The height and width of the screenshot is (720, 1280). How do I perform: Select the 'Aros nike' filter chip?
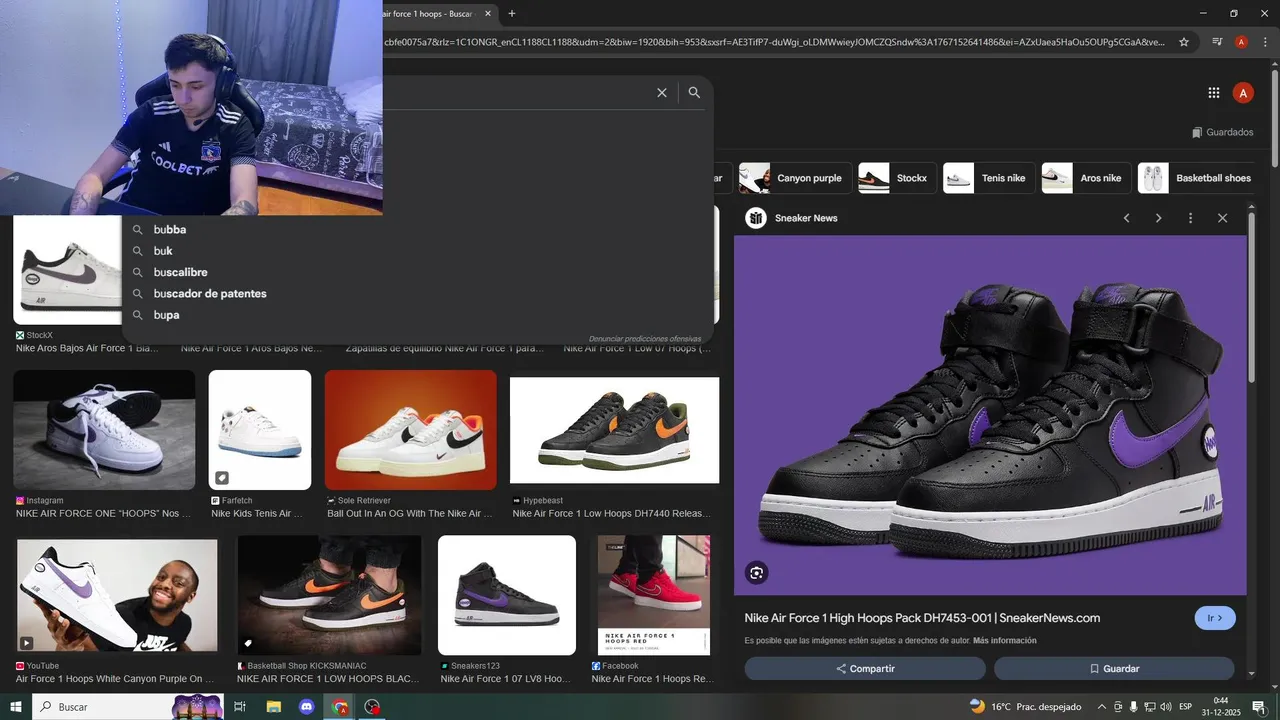tap(1086, 178)
